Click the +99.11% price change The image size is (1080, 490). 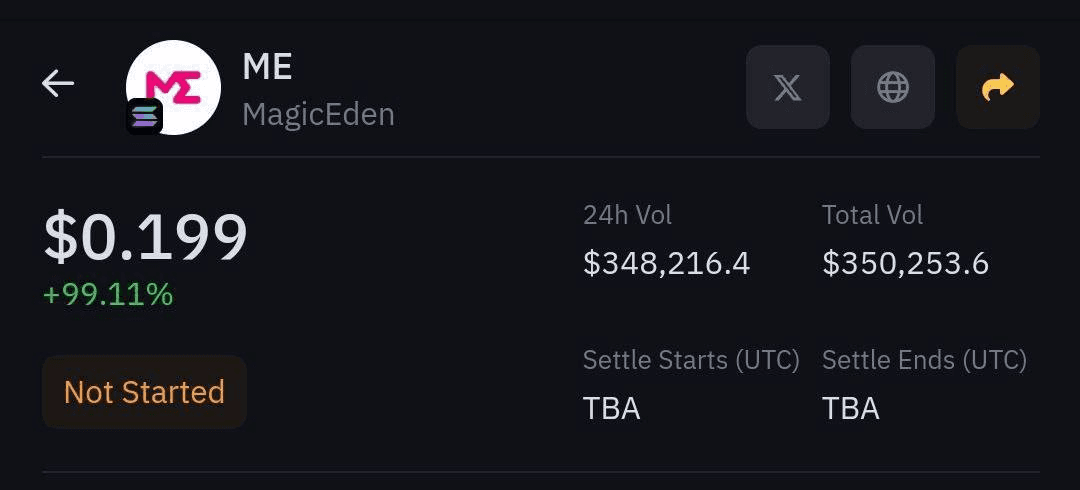point(108,295)
